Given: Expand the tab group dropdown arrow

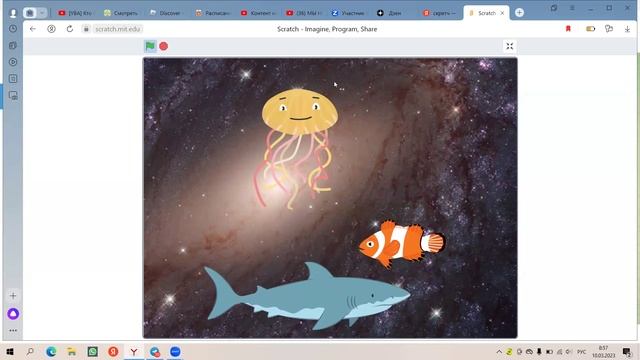Looking at the screenshot, I should tap(42, 13).
